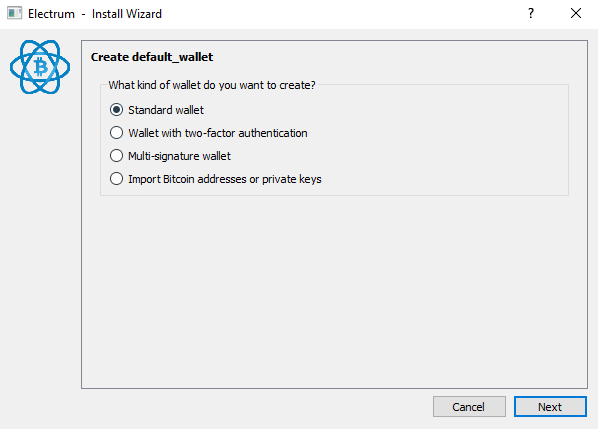
Task: Click the "Standard wallet" label text
Action: 166,110
